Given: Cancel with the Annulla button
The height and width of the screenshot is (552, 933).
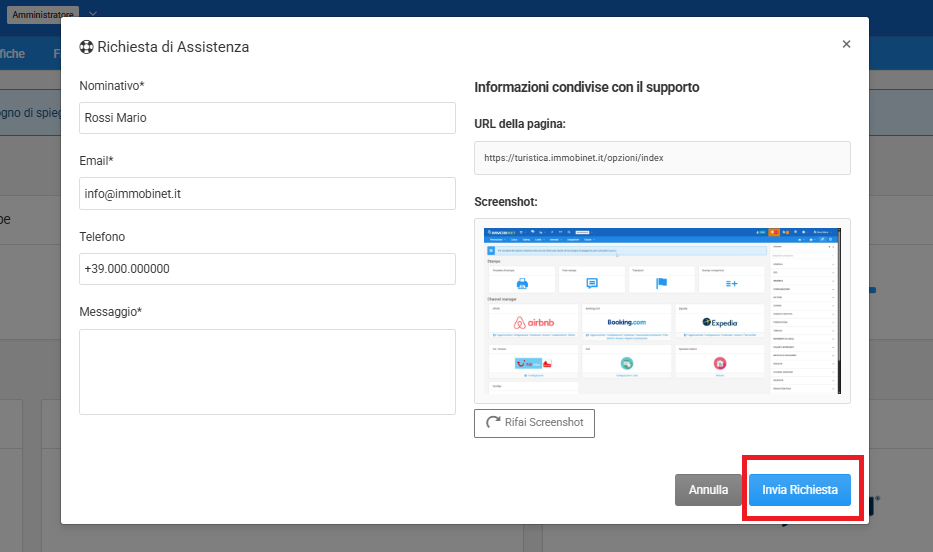Looking at the screenshot, I should pos(708,490).
